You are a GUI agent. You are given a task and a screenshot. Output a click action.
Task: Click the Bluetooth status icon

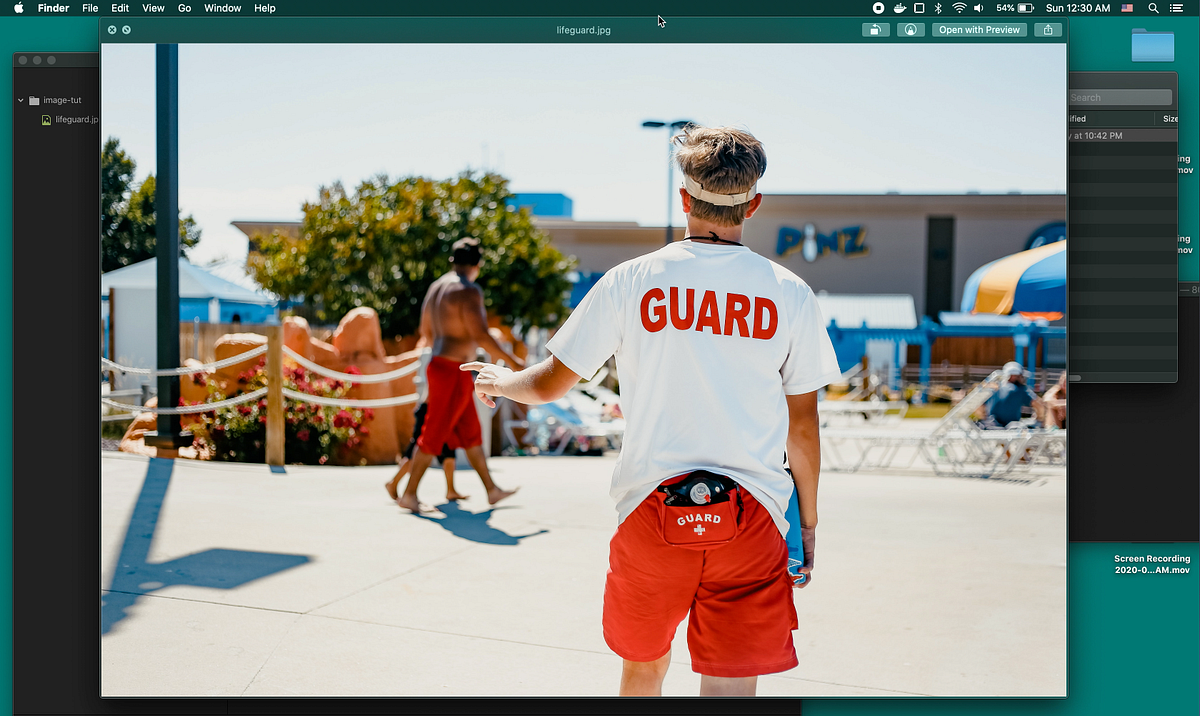937,8
